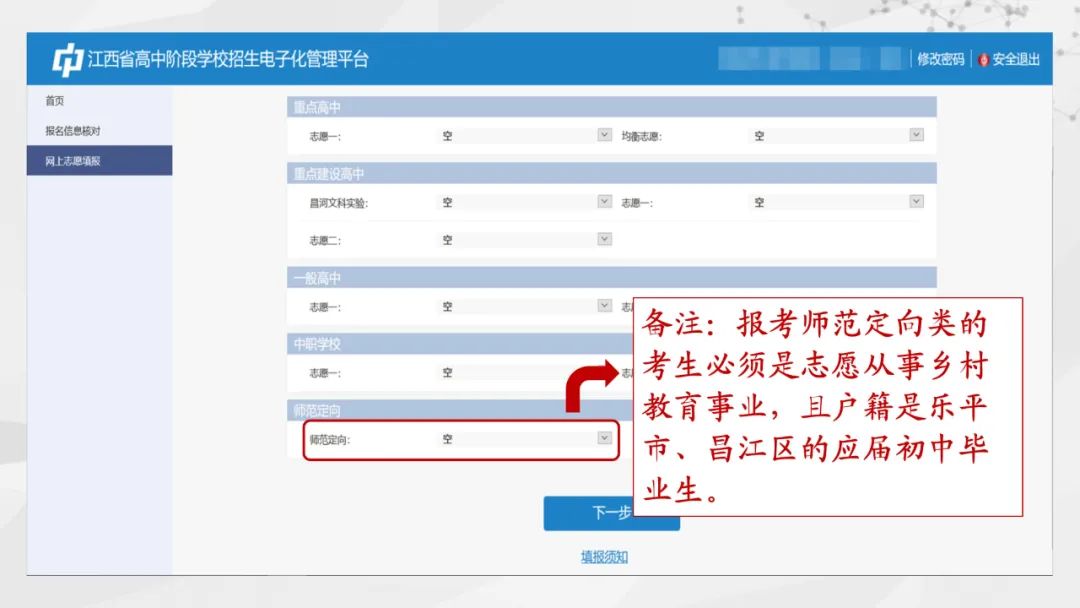Click 安全退出 text to log out
This screenshot has width=1080, height=608.
(1016, 60)
